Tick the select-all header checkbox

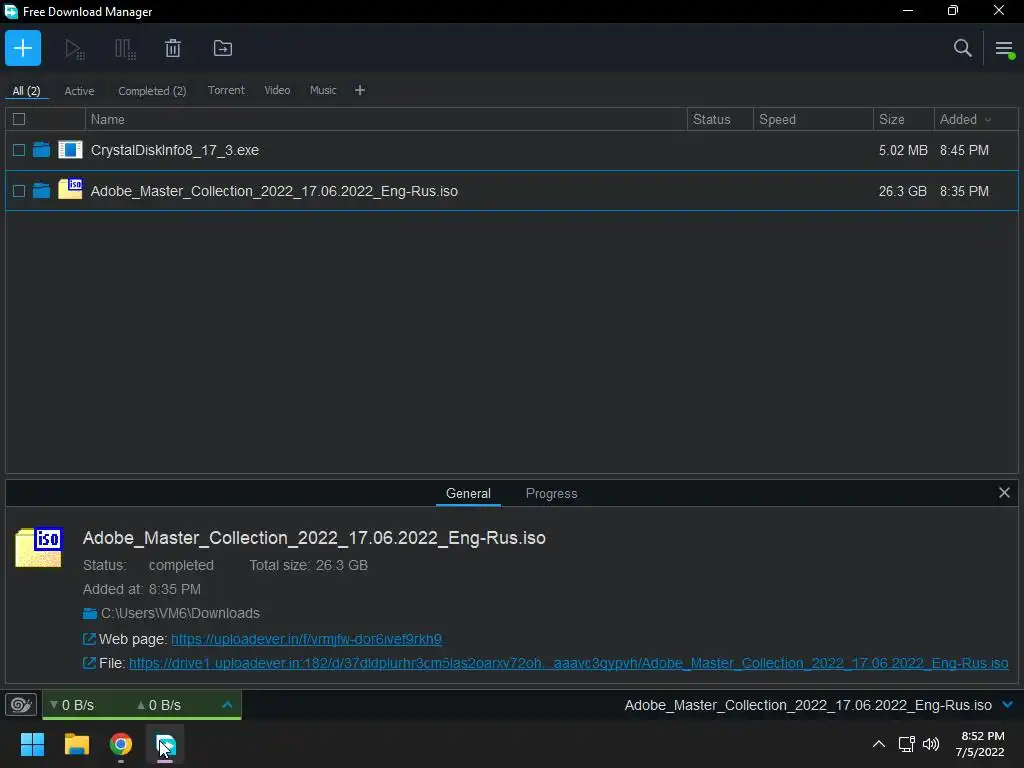coord(19,119)
